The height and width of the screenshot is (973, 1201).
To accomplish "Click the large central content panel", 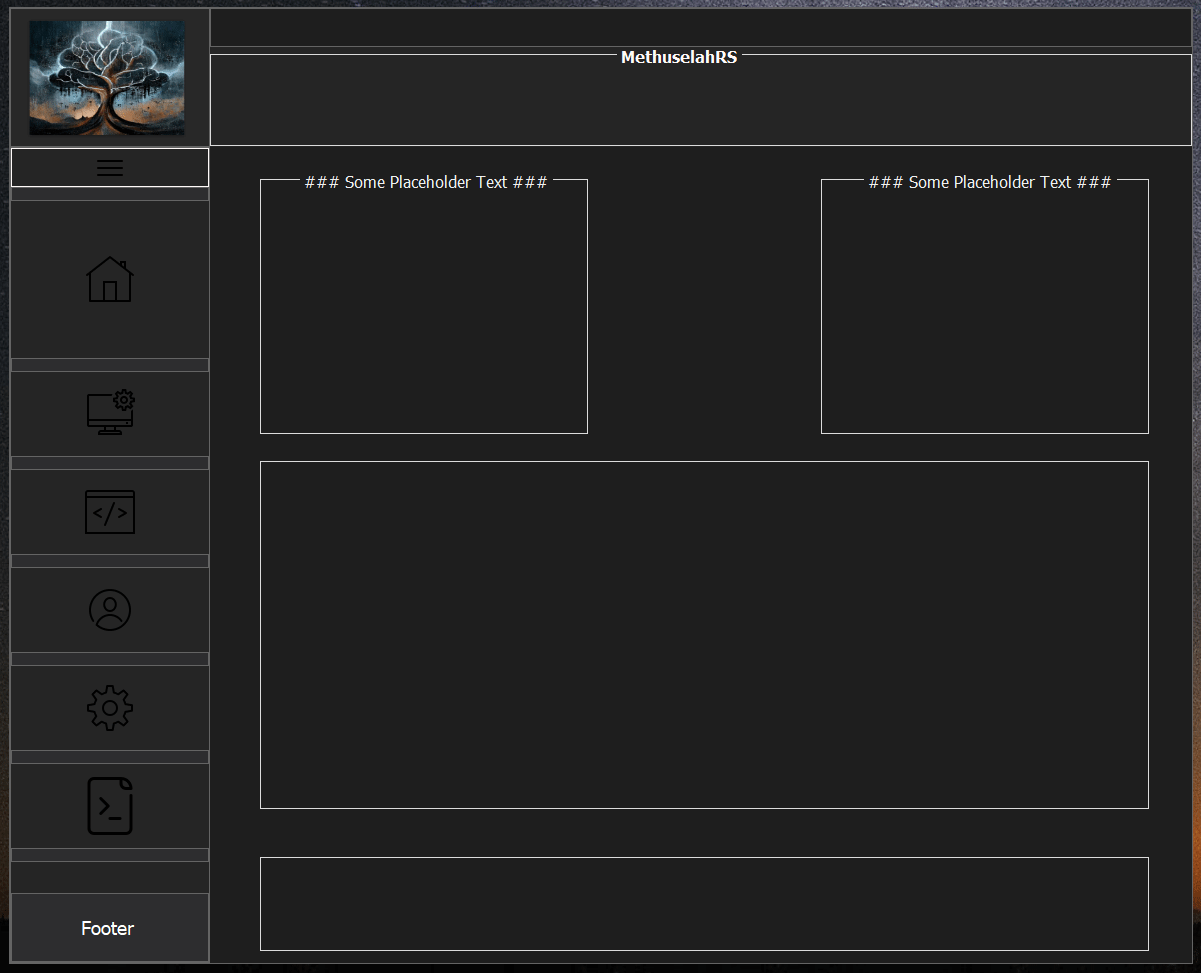I will (704, 634).
